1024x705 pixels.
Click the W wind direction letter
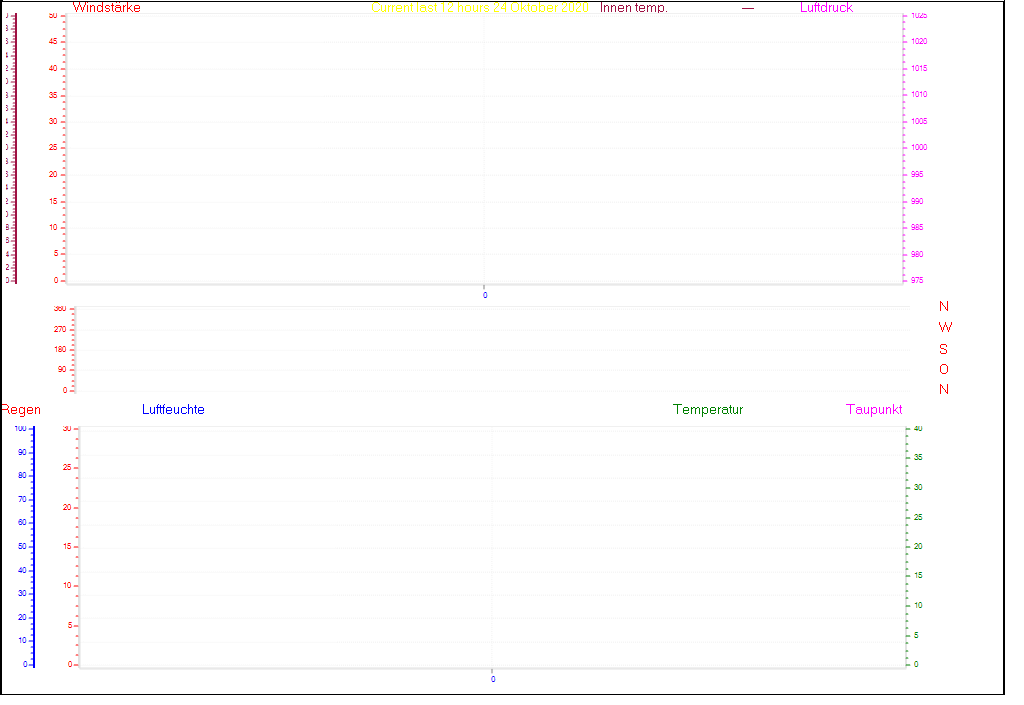pyautogui.click(x=945, y=327)
